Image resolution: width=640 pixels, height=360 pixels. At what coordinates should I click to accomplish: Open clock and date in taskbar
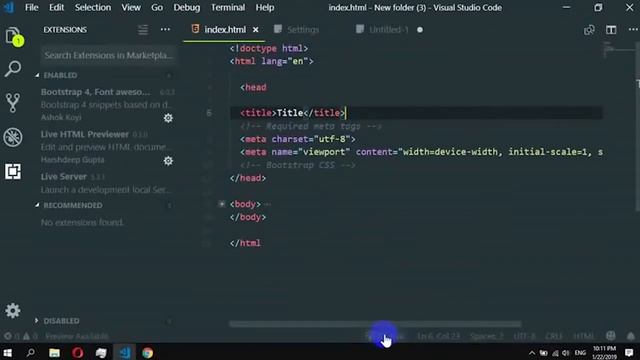(x=604, y=353)
